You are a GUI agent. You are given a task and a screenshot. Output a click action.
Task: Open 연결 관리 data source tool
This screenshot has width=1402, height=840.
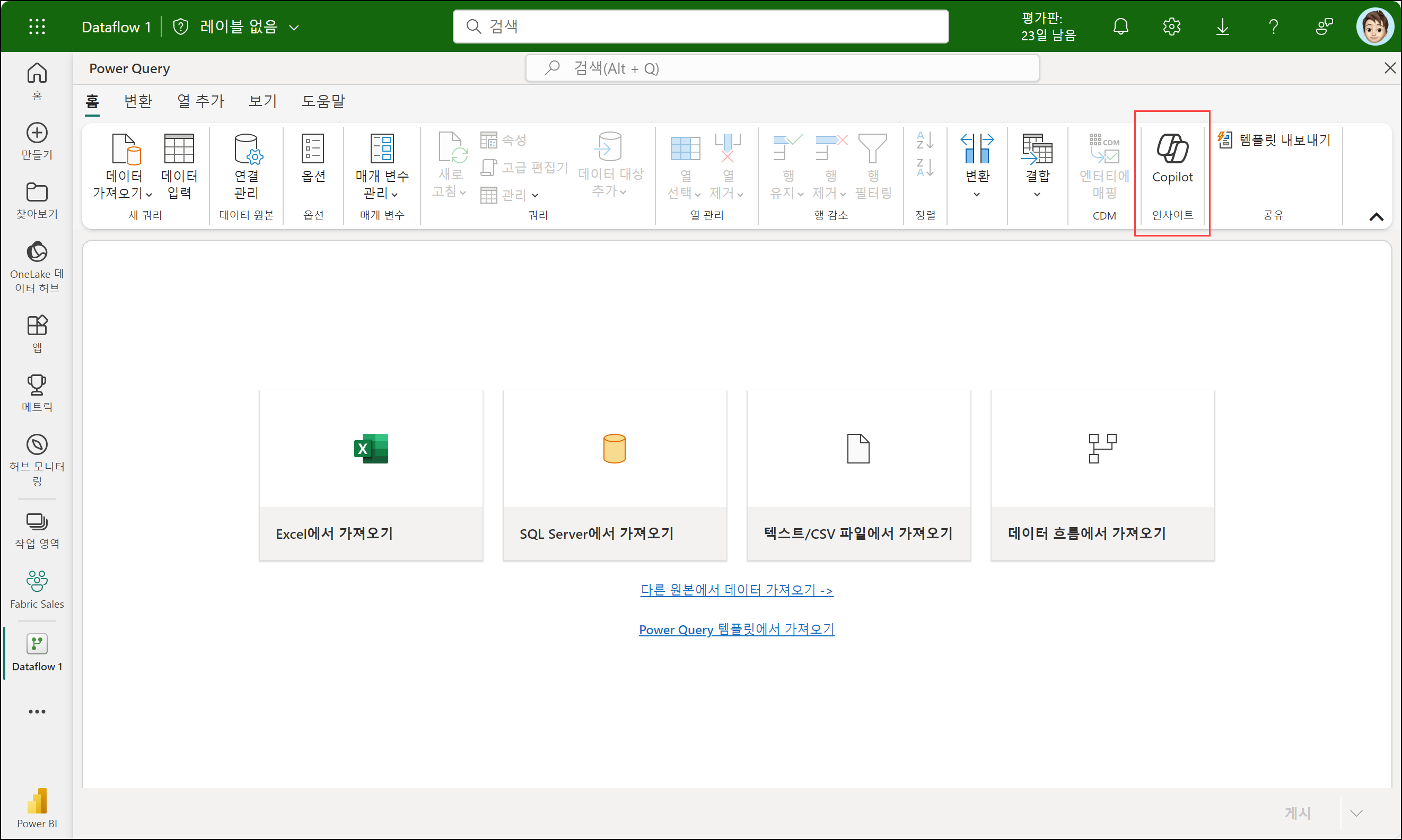point(246,165)
